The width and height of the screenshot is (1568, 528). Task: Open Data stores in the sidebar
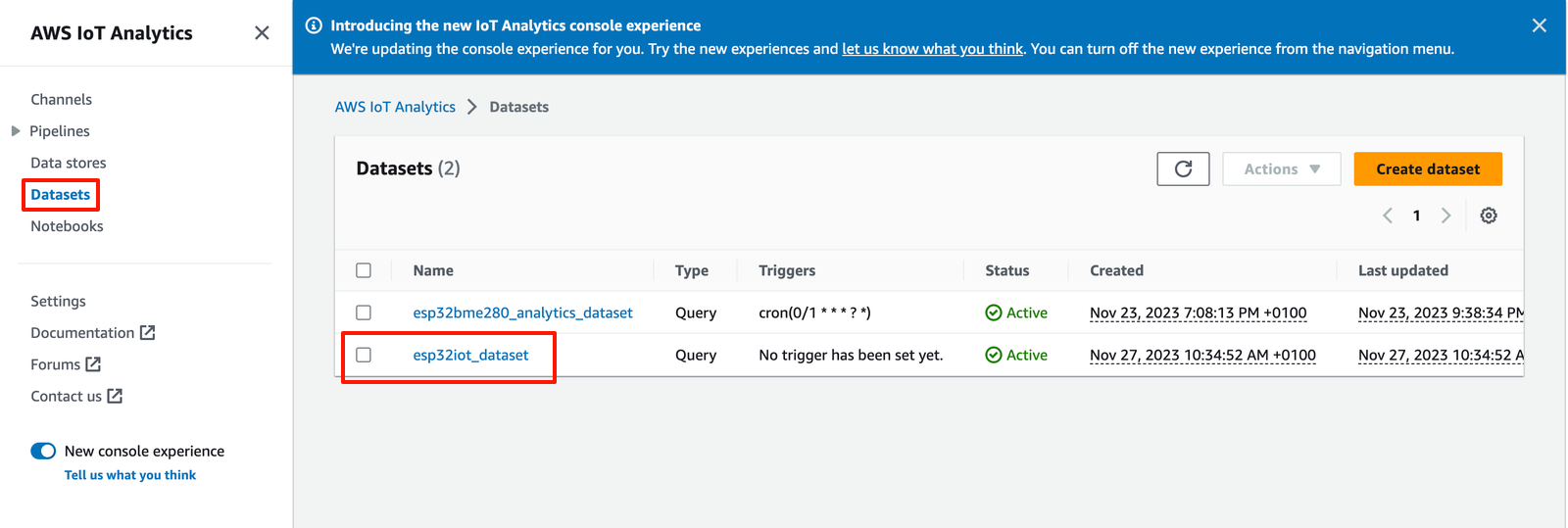69,163
